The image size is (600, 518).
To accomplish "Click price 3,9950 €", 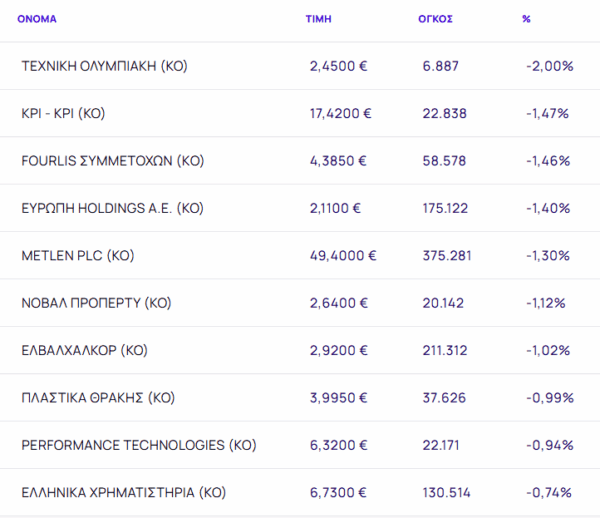I will (x=339, y=398).
